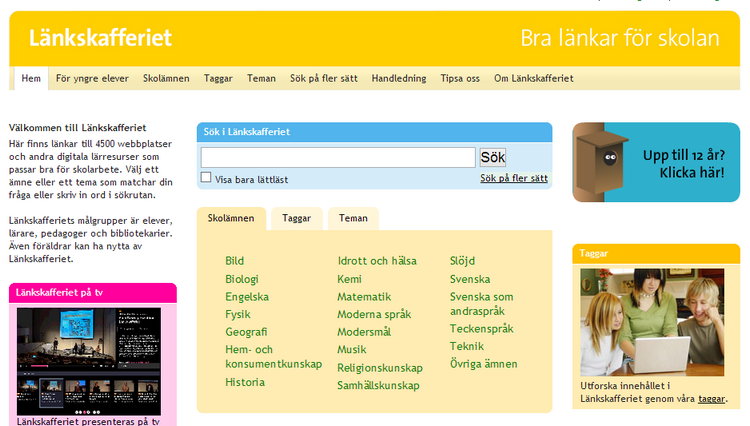Open the Teckenspråk link

(x=481, y=329)
